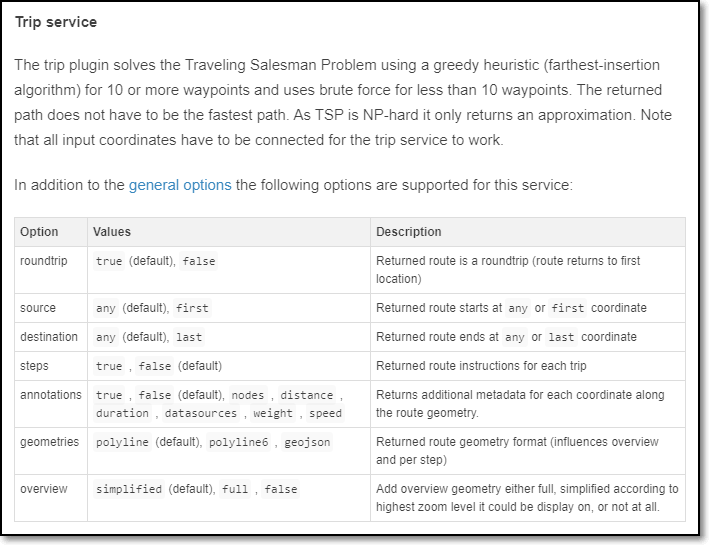The image size is (709, 545).
Task: Click the Trip service heading
Action: [56, 21]
